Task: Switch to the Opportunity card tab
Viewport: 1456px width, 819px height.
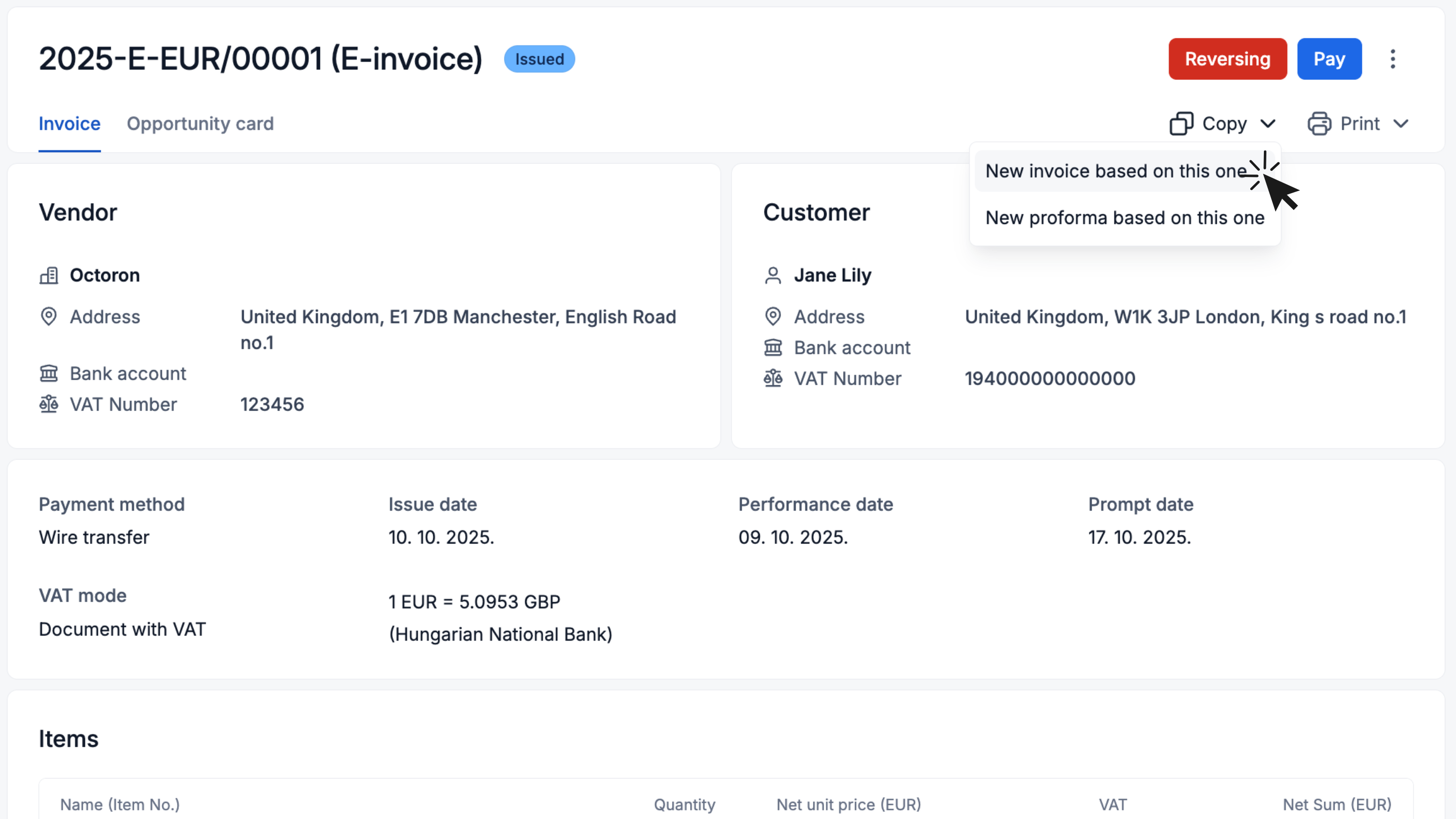Action: (200, 123)
